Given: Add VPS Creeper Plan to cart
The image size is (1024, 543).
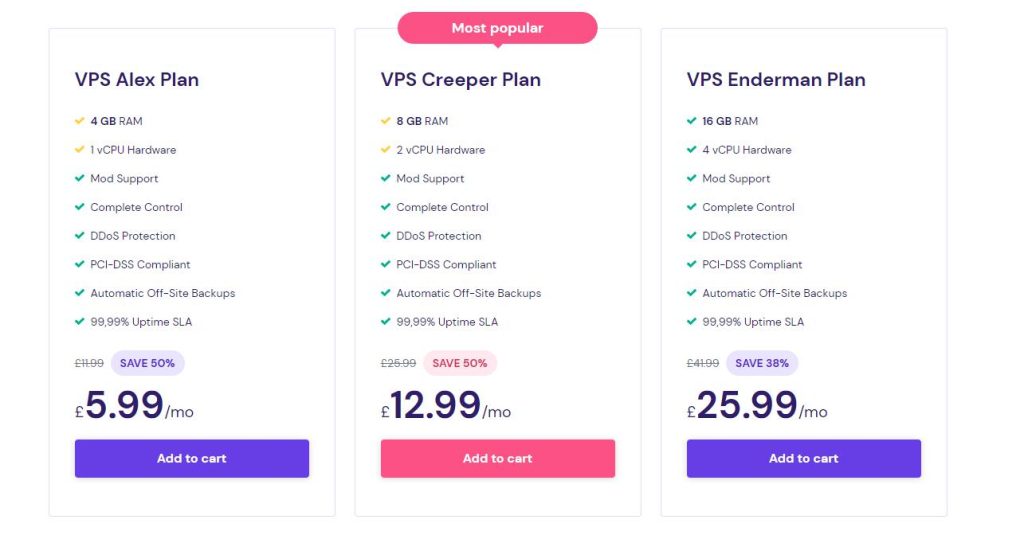Looking at the screenshot, I should click(498, 458).
